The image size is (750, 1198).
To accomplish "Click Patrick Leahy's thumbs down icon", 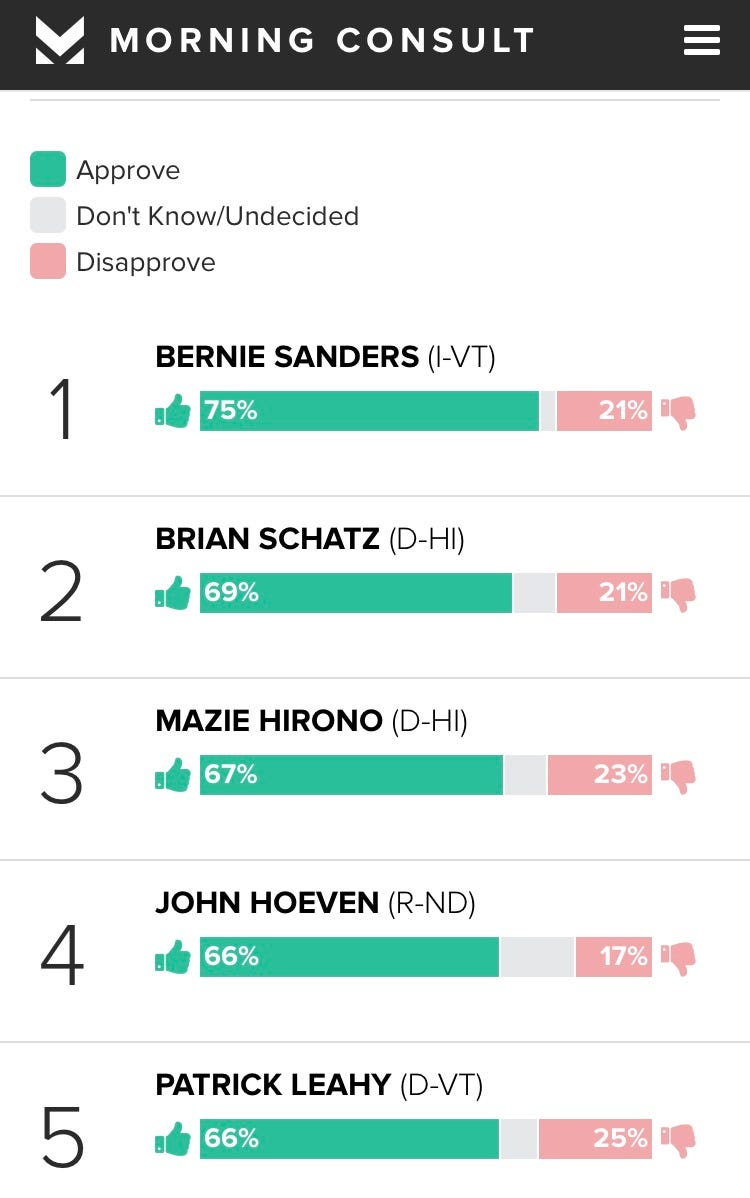I will 678,1140.
